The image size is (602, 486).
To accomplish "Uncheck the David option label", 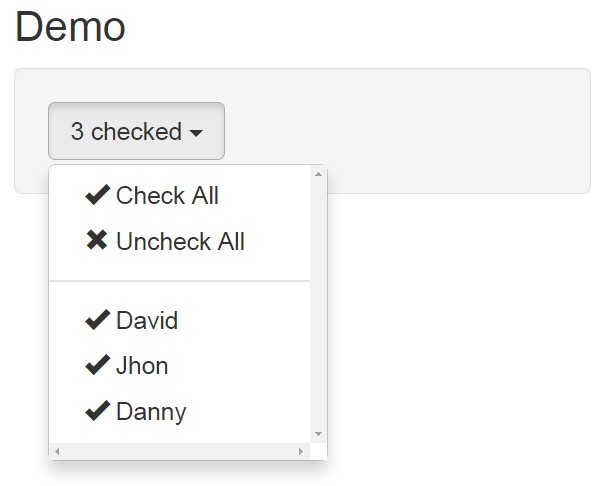I will pyautogui.click(x=147, y=321).
